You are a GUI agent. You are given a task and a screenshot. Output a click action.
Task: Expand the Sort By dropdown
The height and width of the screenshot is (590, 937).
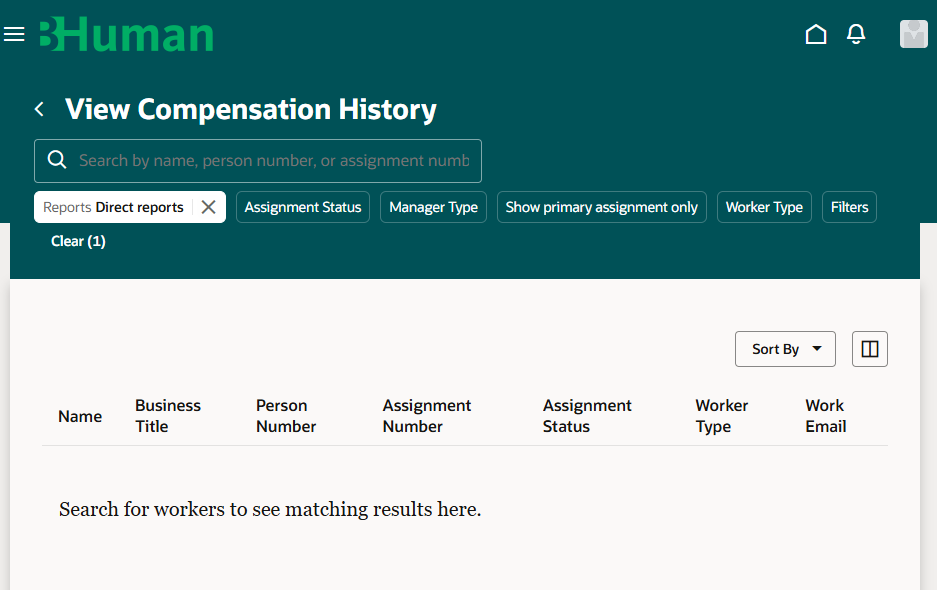point(785,349)
